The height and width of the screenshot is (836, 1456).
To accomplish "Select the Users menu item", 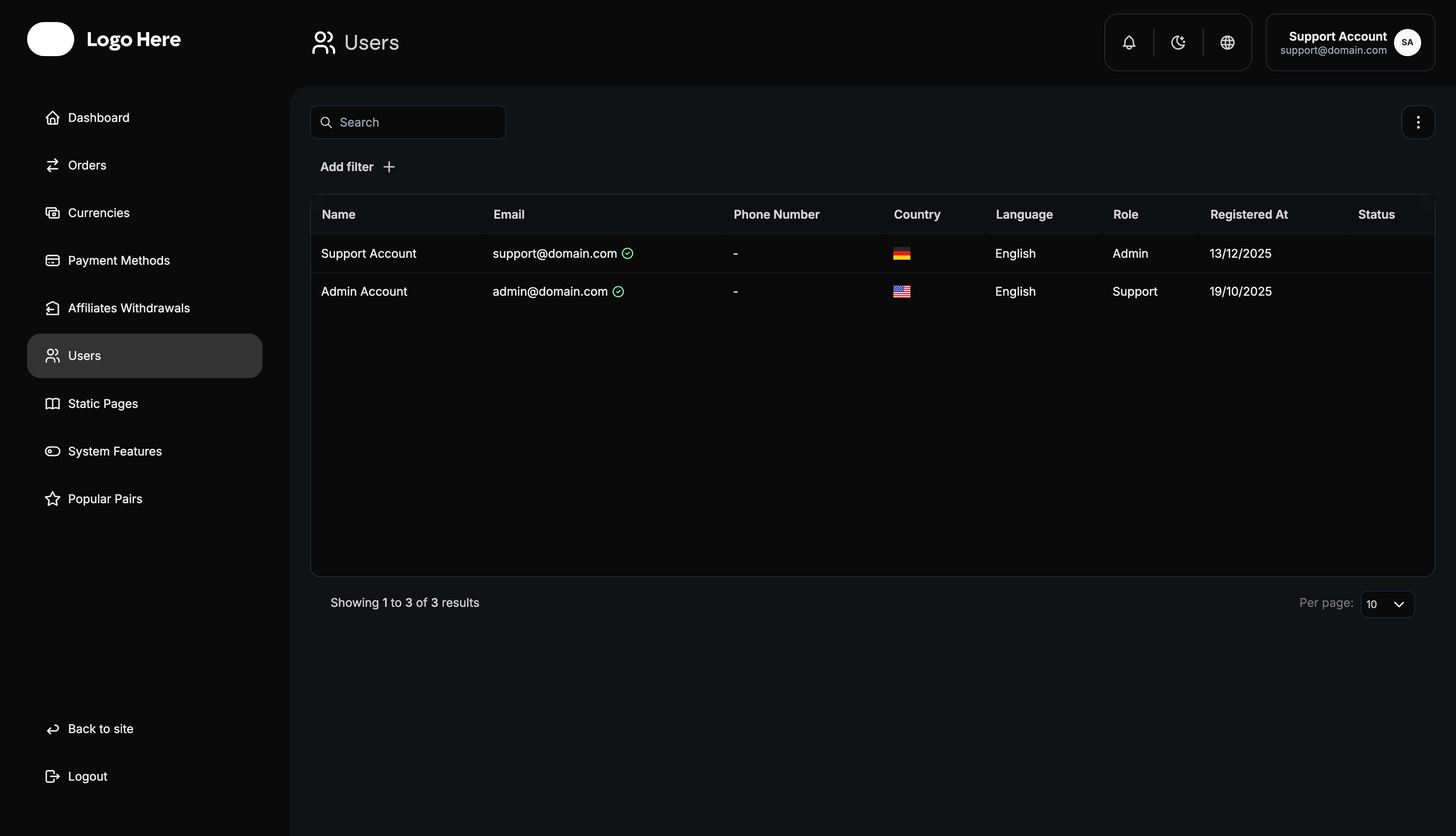I will click(x=85, y=355).
